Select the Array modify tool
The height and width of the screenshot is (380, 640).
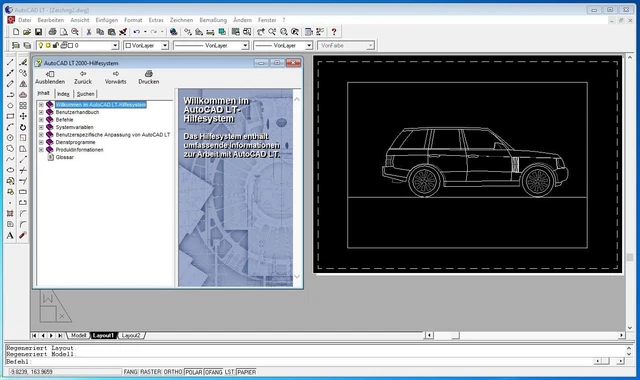tap(23, 105)
